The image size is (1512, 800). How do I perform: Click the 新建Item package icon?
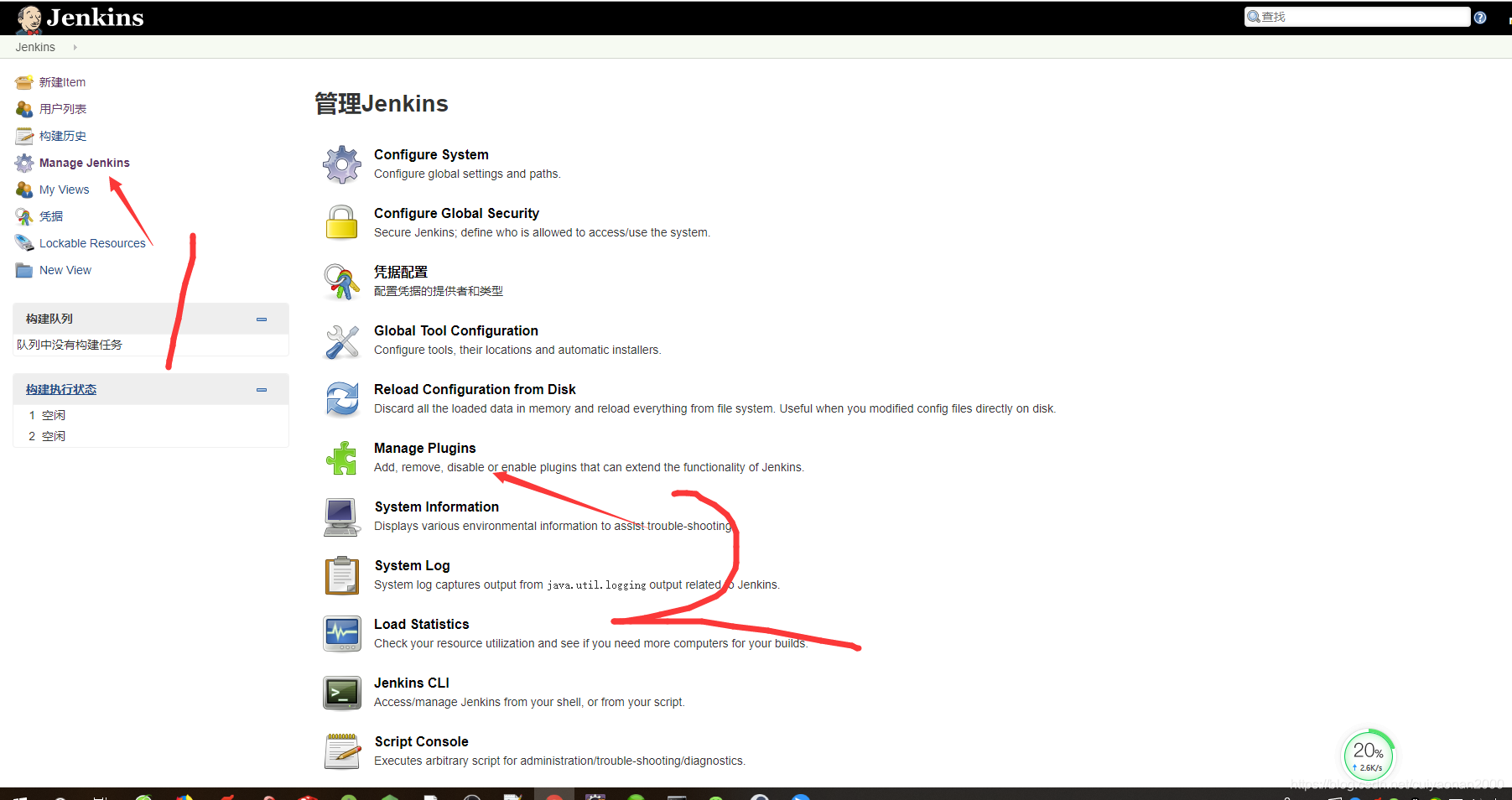(24, 82)
